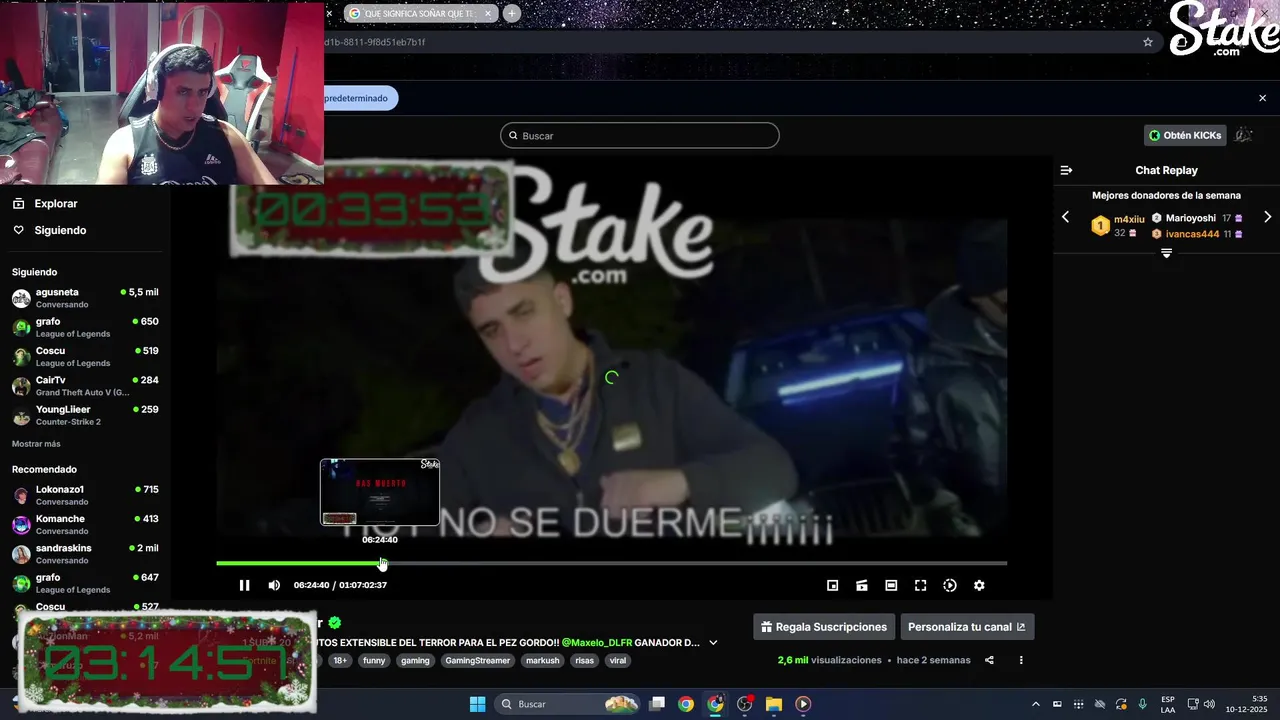This screenshot has width=1280, height=720.
Task: Select the viral tag
Action: pos(618,660)
